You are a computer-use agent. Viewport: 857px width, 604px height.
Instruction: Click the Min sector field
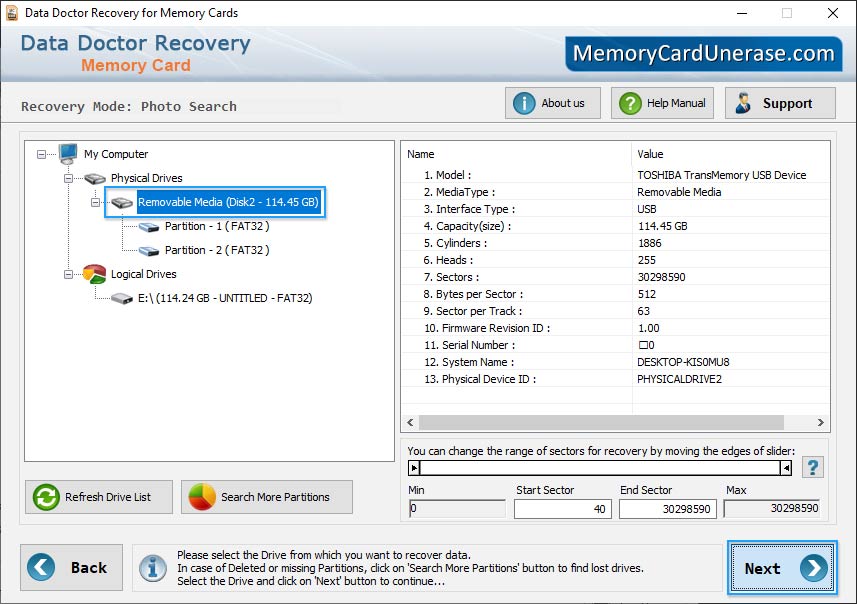(457, 508)
